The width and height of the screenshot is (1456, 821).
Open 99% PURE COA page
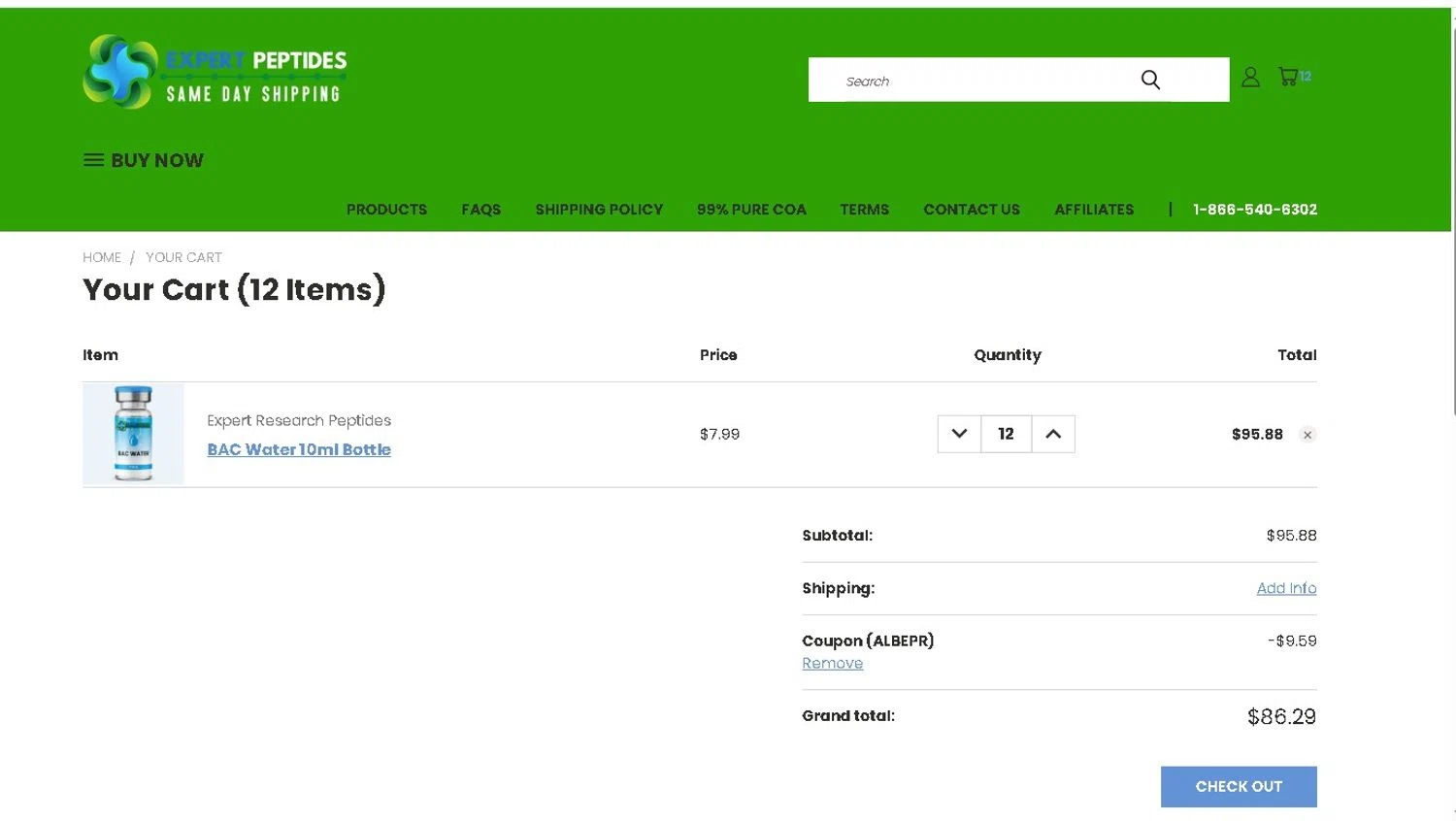[x=751, y=210]
